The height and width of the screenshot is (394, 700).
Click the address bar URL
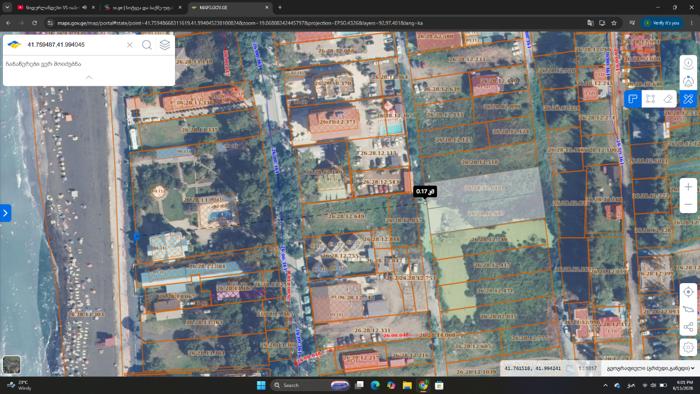click(x=240, y=23)
